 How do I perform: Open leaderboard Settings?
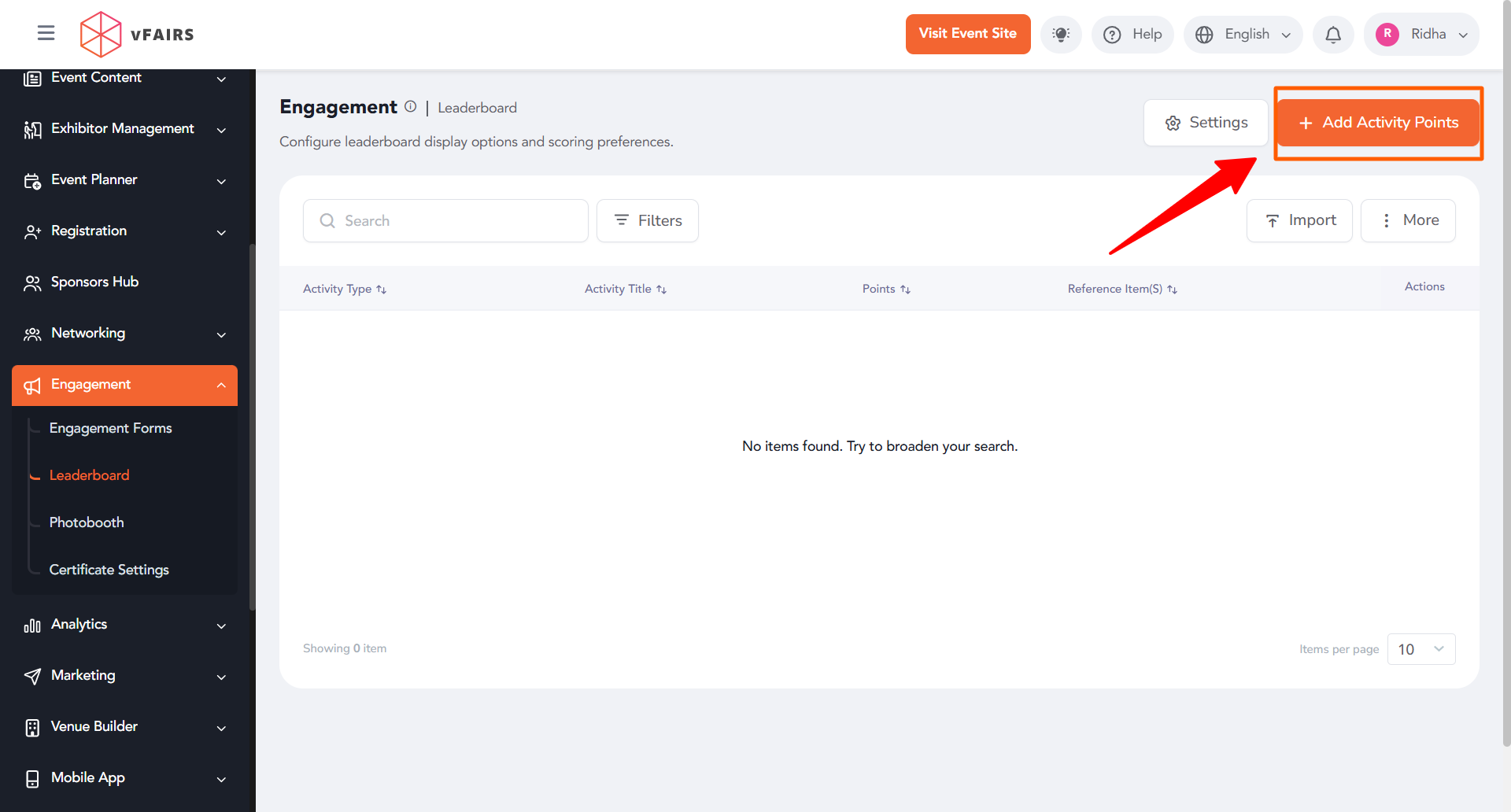pos(1206,123)
